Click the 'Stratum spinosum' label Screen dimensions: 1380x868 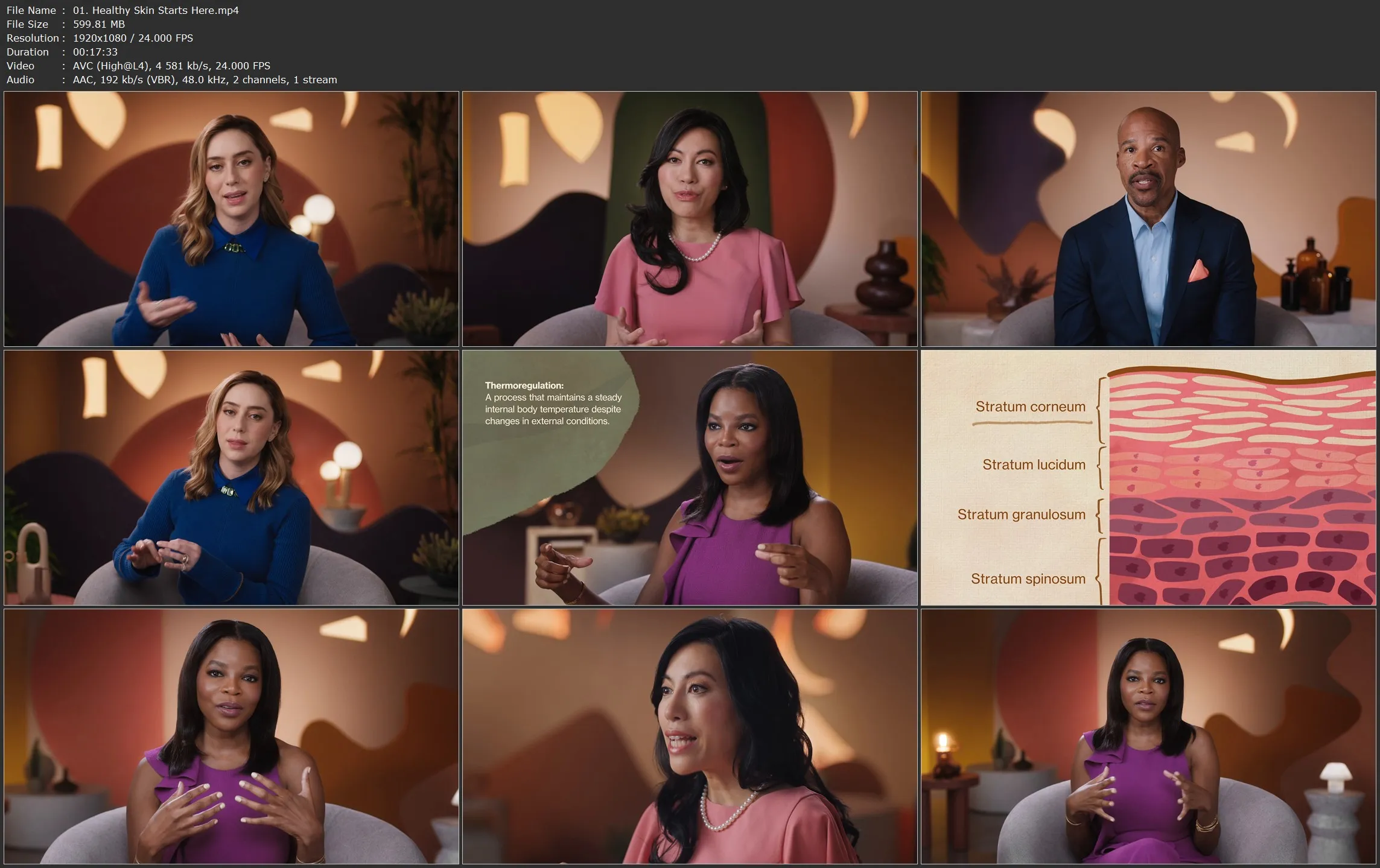[x=1028, y=579]
